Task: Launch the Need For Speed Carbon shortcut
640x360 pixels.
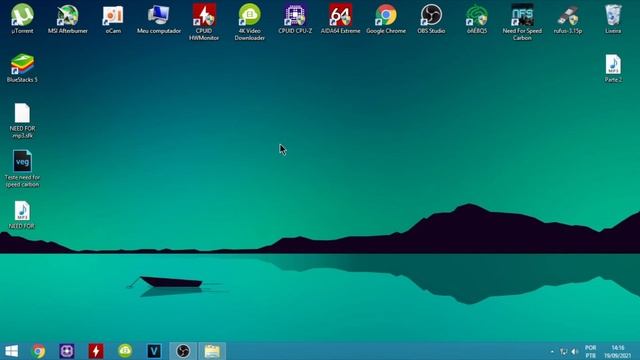Action: 522,22
